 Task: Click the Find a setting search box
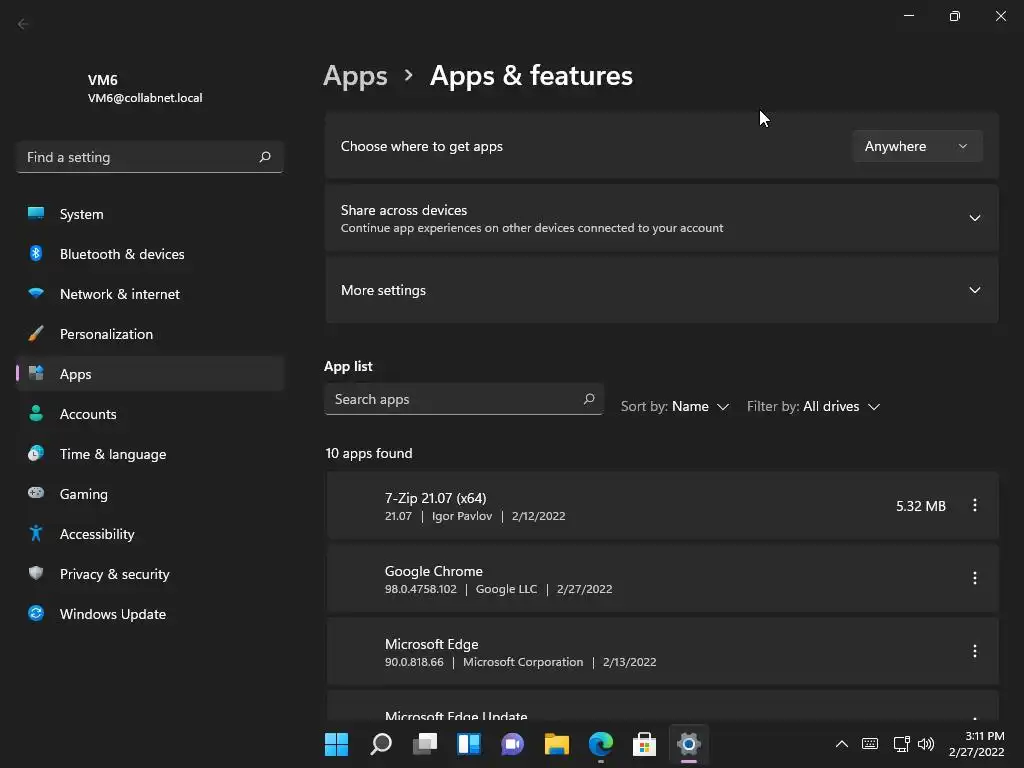coord(150,157)
